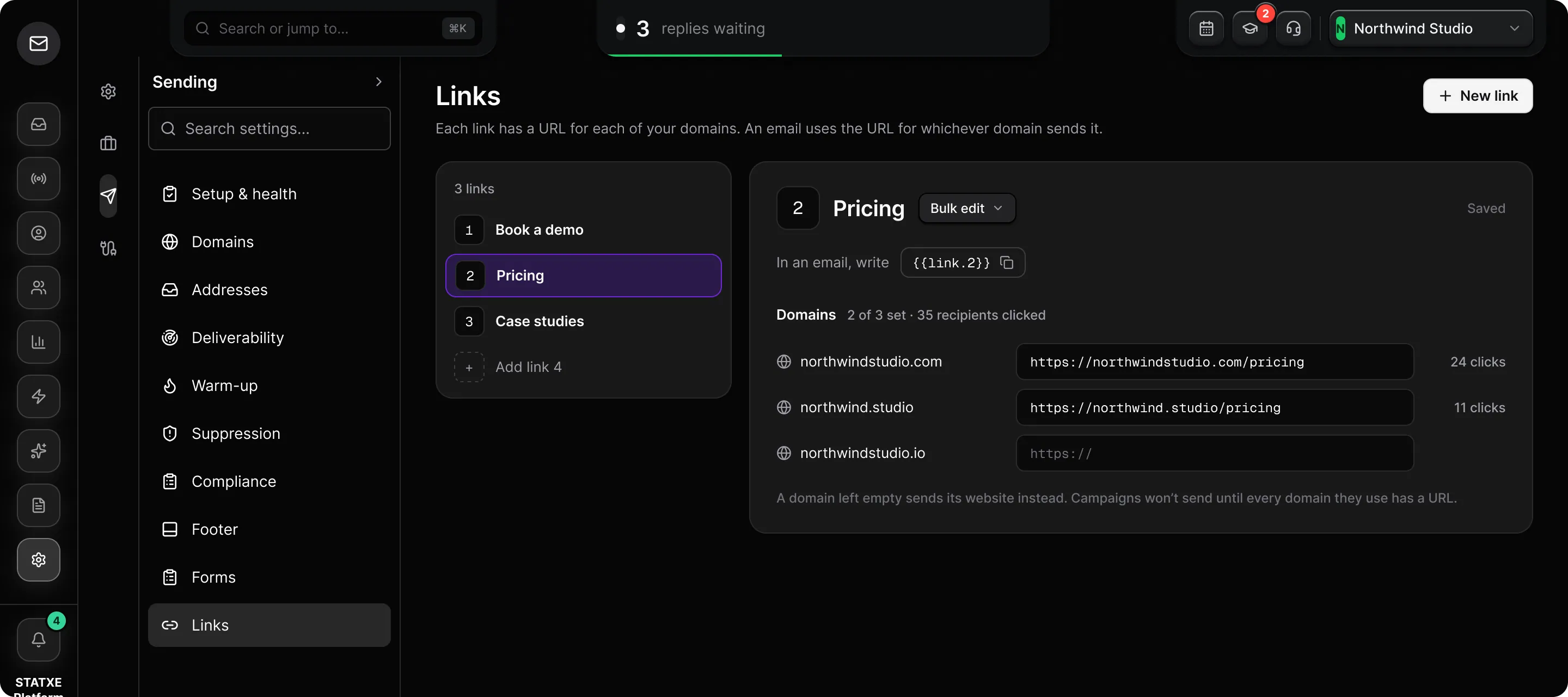1568x697 pixels.
Task: Open Deliverability settings
Action: point(269,338)
